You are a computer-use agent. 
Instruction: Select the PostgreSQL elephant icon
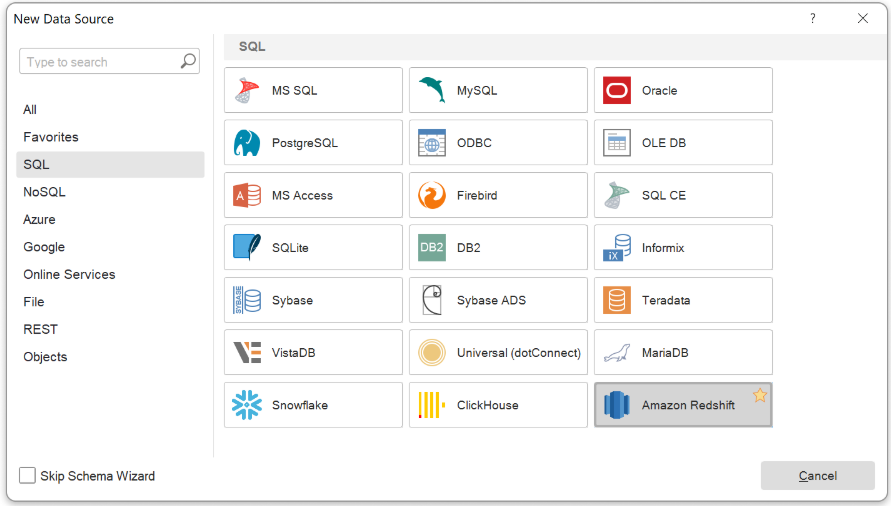point(247,143)
